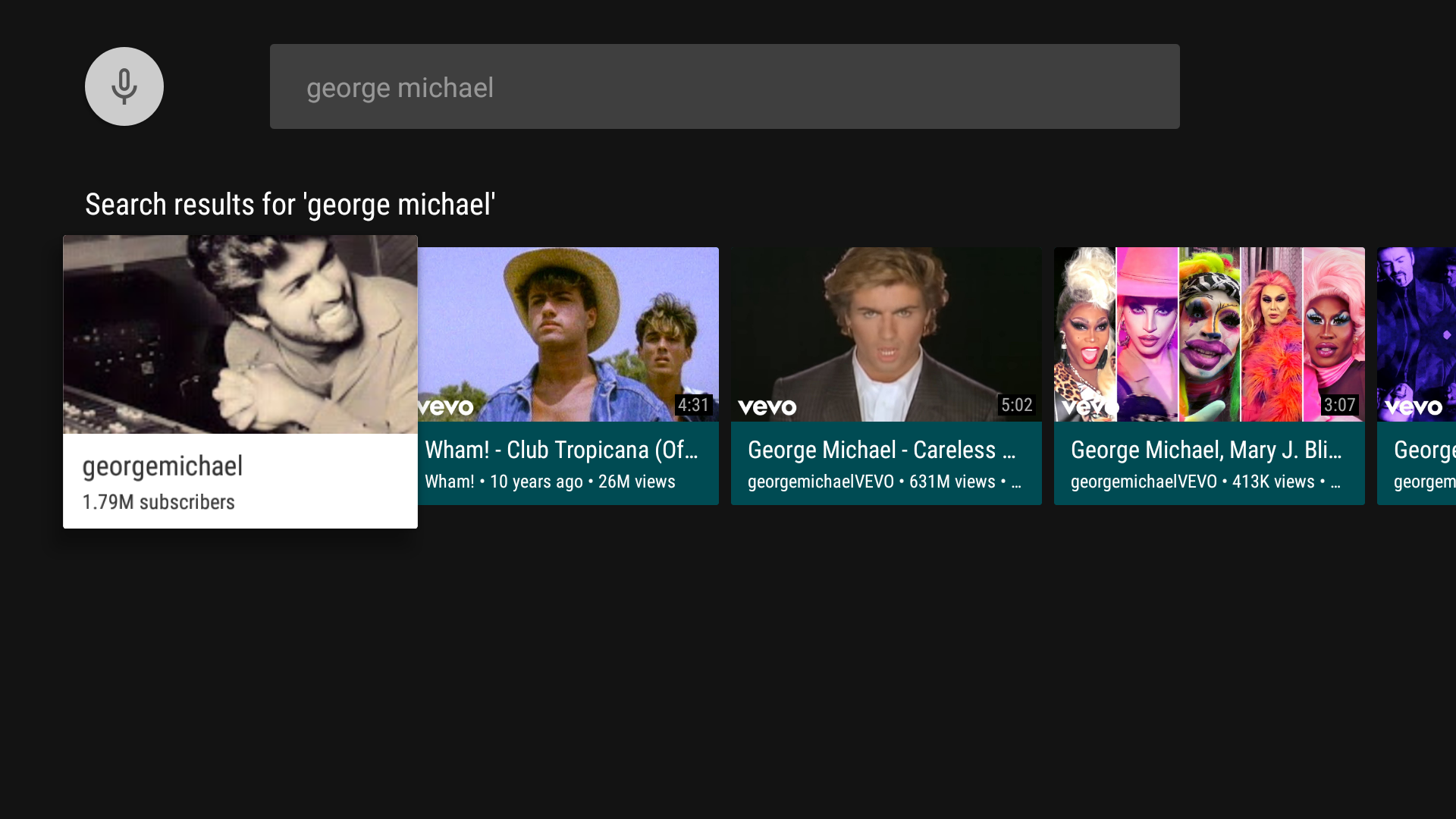Click the 3:07 duration badge
1456x819 pixels.
1340,405
